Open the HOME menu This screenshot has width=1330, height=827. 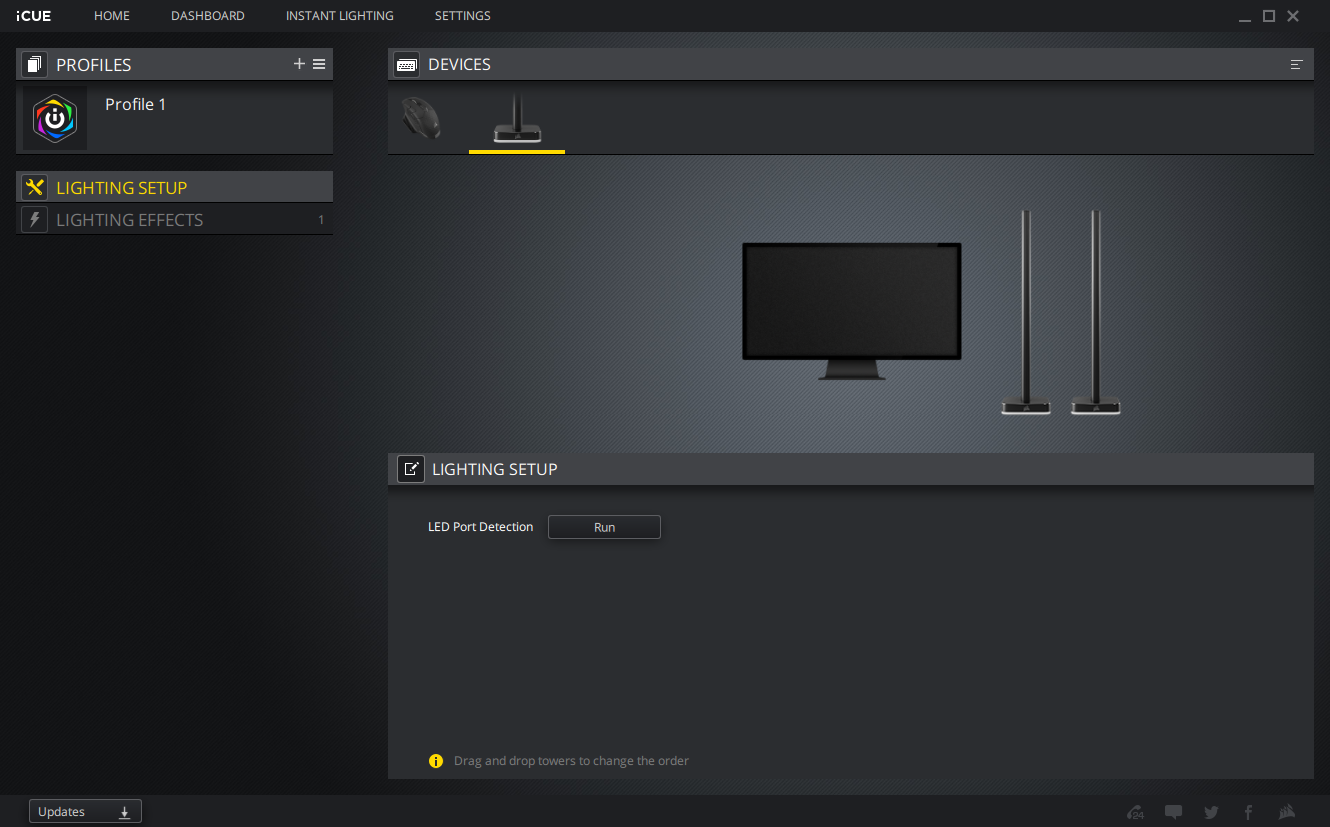[x=112, y=16]
